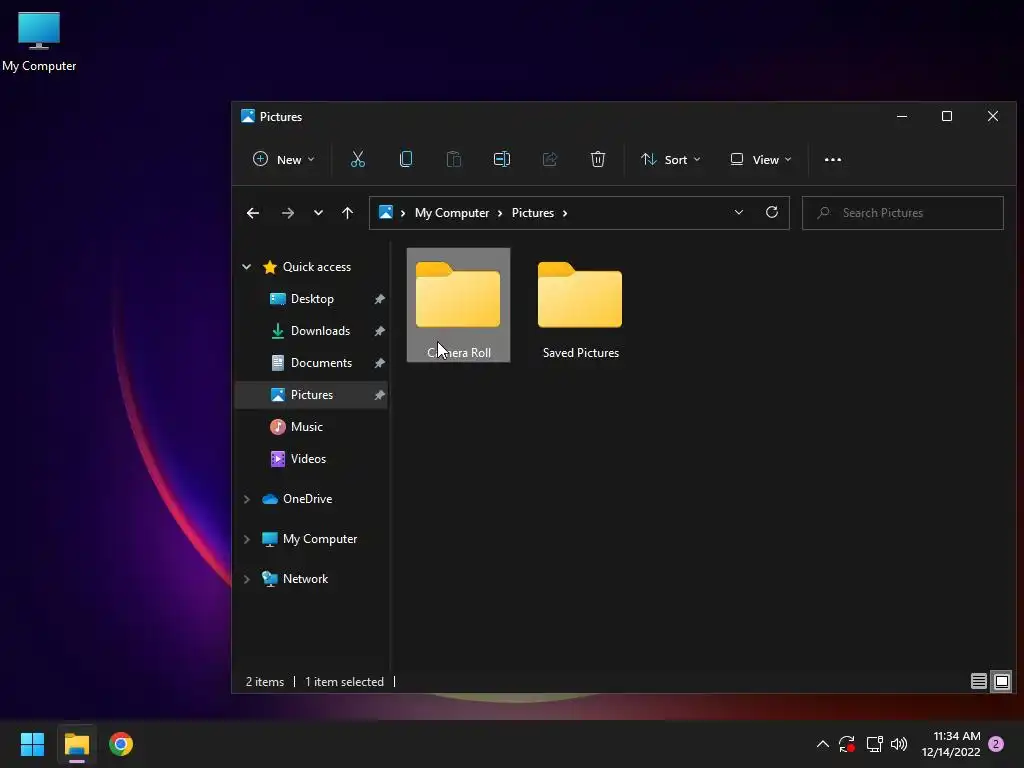Click the Copy icon in toolbar
Screen dimensions: 1024x768
tap(406, 159)
